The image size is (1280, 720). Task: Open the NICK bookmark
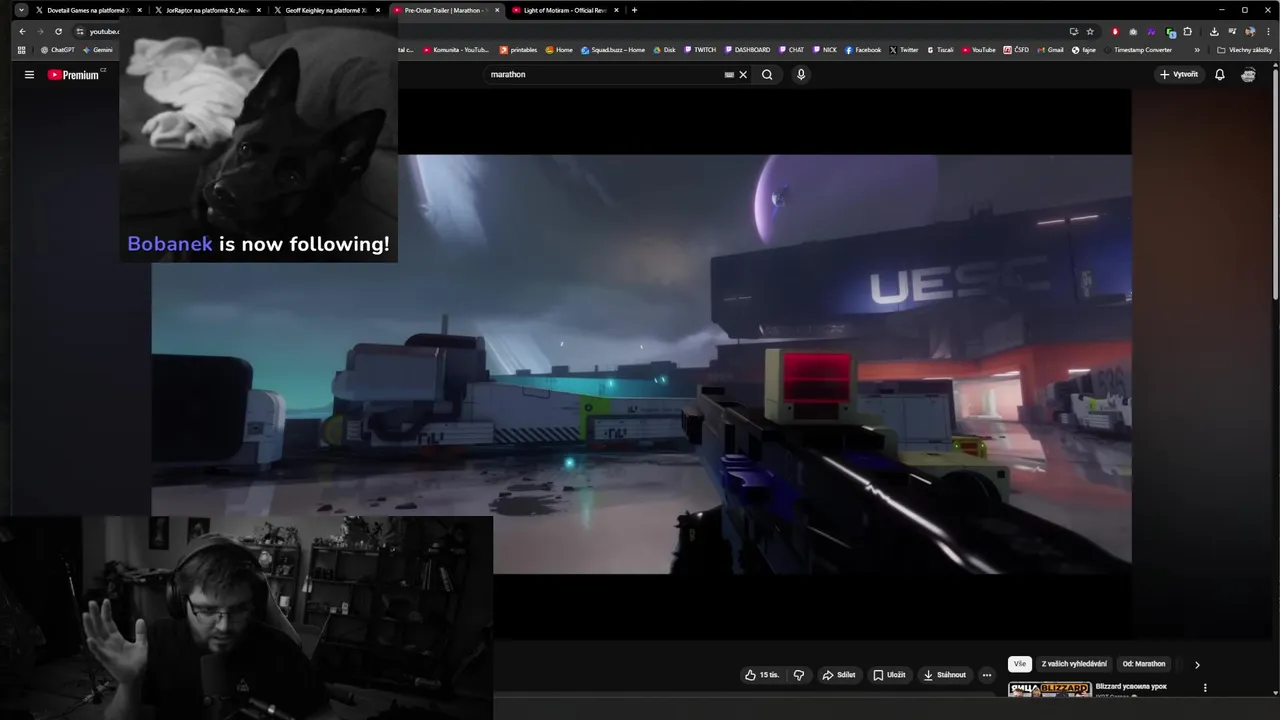825,50
